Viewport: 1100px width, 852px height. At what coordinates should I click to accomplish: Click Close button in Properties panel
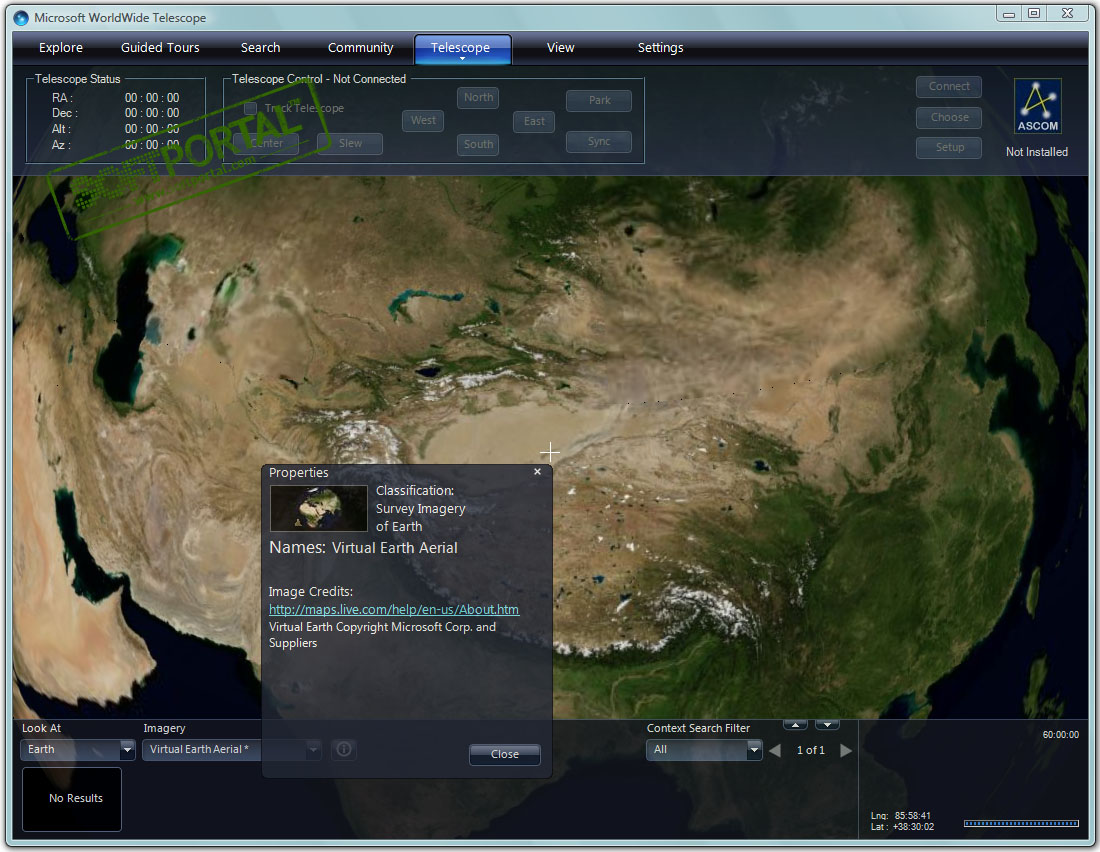coord(505,754)
